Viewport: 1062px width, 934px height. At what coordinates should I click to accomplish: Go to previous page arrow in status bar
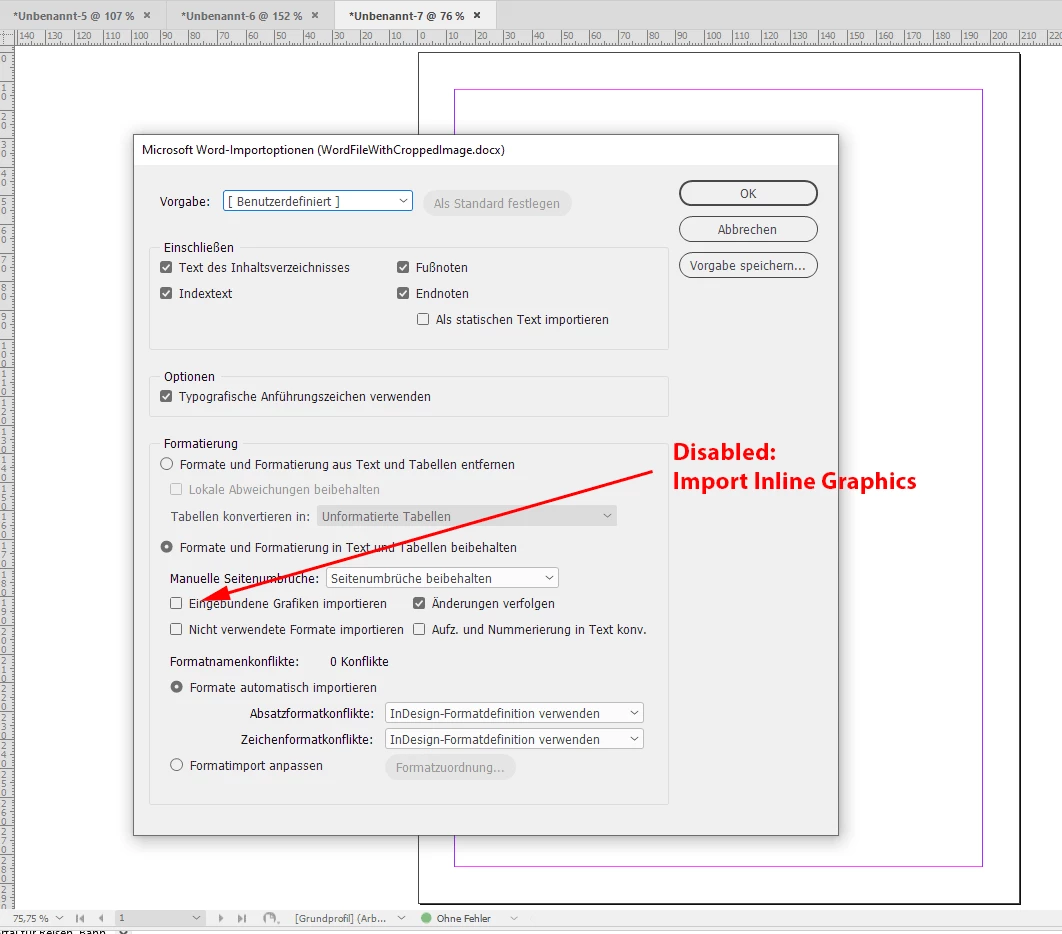pos(101,918)
